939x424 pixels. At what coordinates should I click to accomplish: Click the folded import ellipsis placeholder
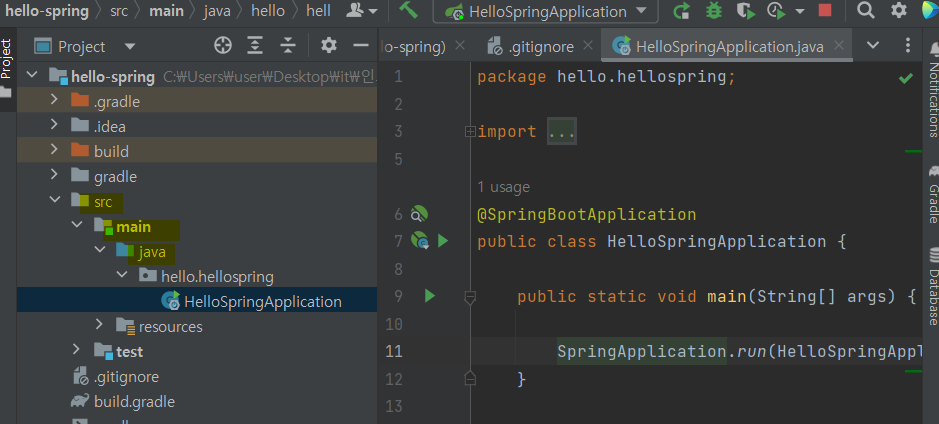coord(562,131)
